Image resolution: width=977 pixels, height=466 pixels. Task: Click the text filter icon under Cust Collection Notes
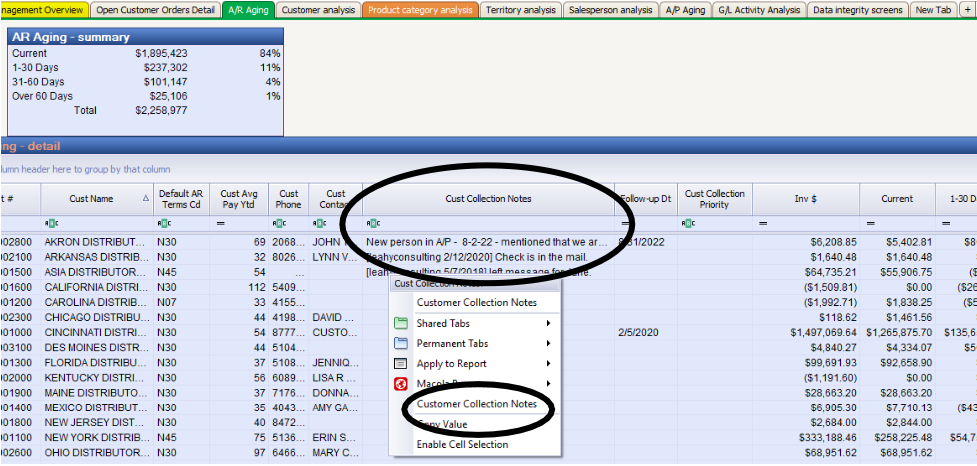(372, 223)
